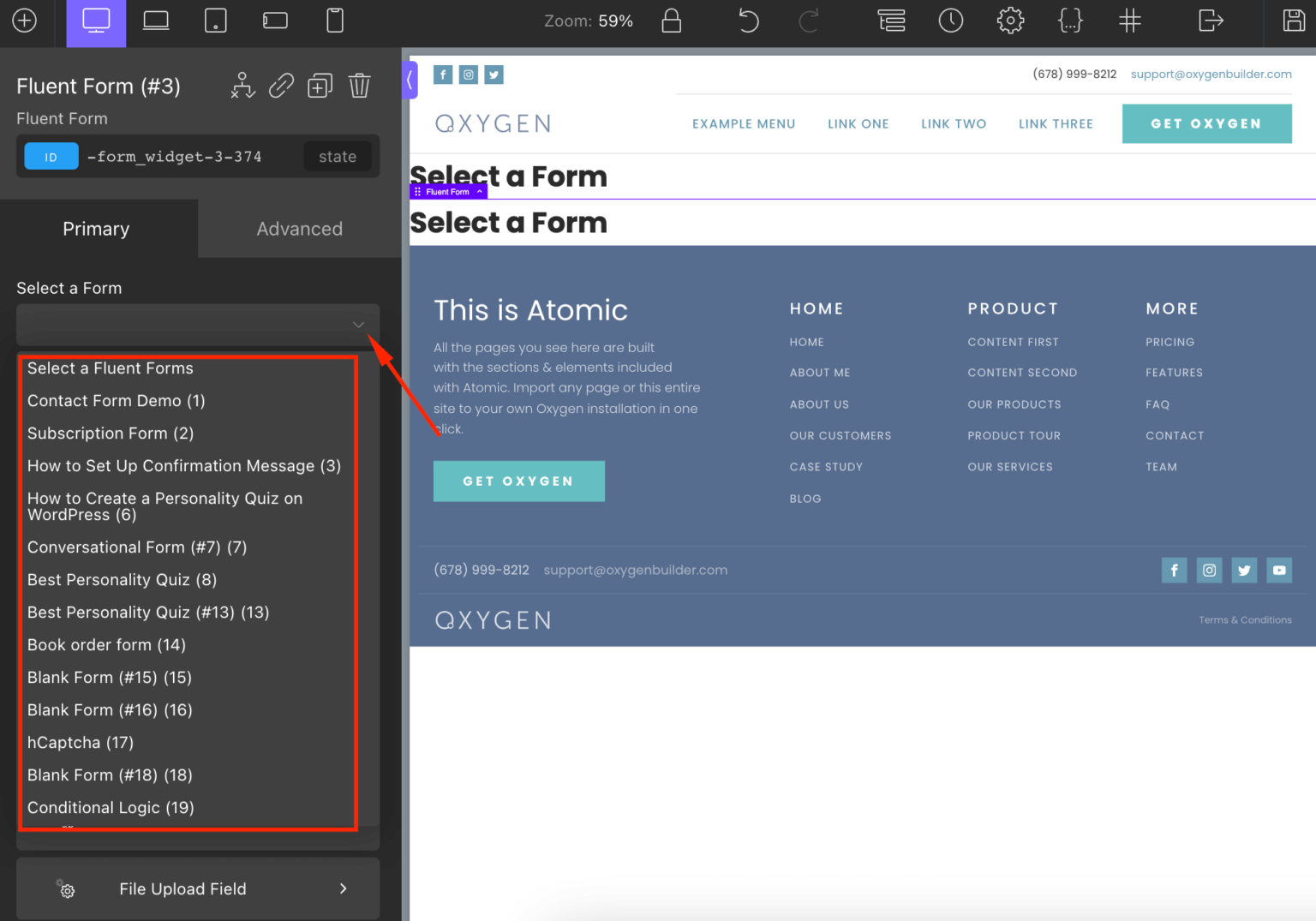
Task: Toggle the lock icon beside the zoom level
Action: coord(672,21)
